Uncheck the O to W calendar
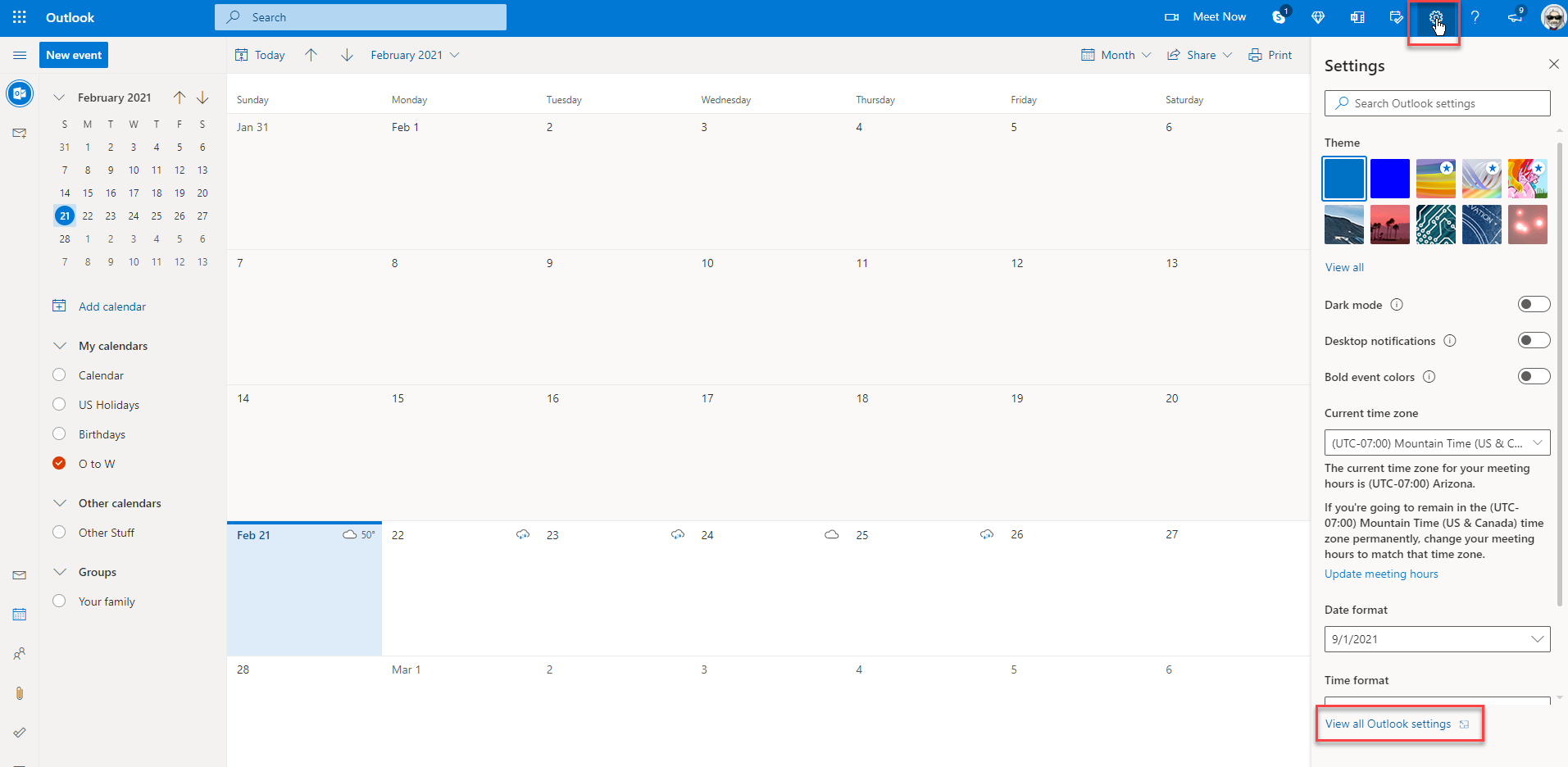Screen dimensions: 1568x767 click(59, 463)
